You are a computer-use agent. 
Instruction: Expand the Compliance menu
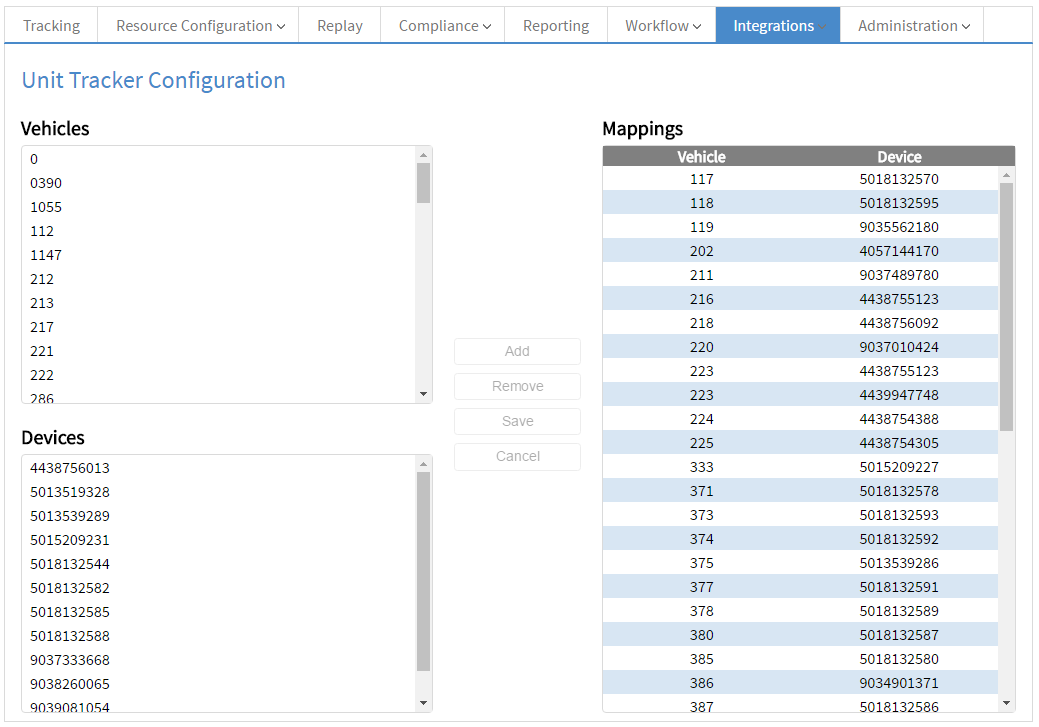tap(444, 26)
